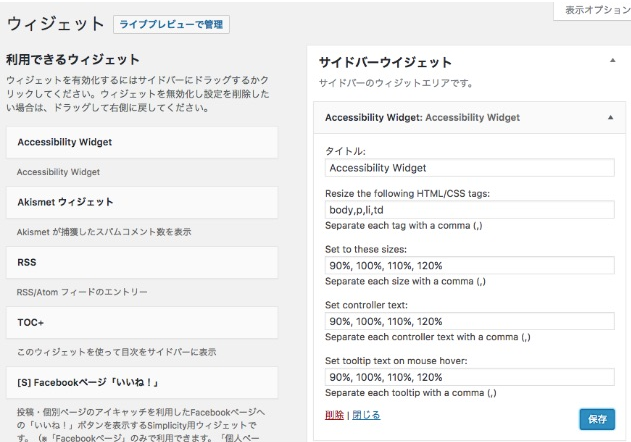The image size is (631, 442).
Task: Focus the HTML/CSS tags field with body,p,li,td
Action: click(470, 210)
